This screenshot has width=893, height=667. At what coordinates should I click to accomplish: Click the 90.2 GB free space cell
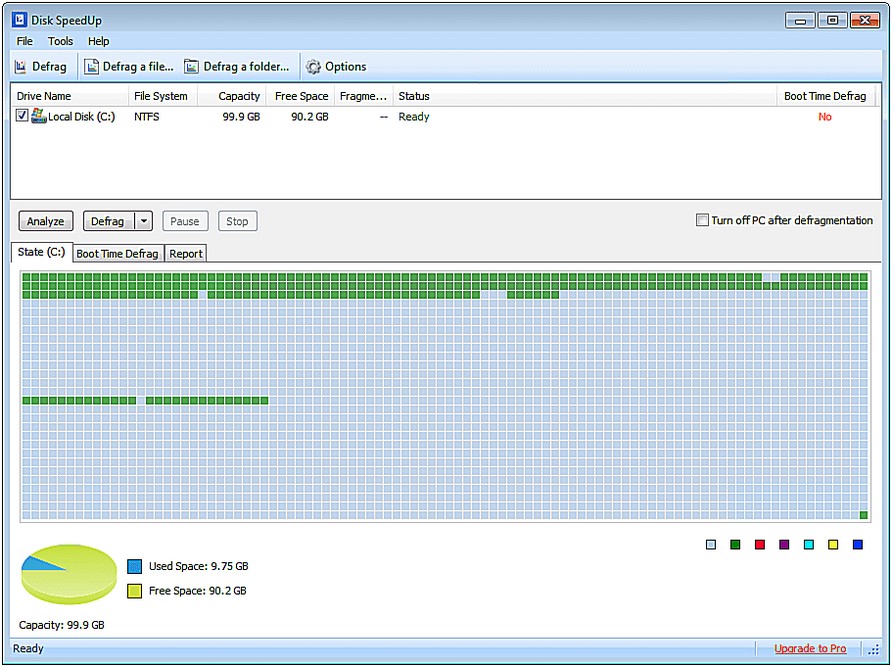(x=310, y=117)
